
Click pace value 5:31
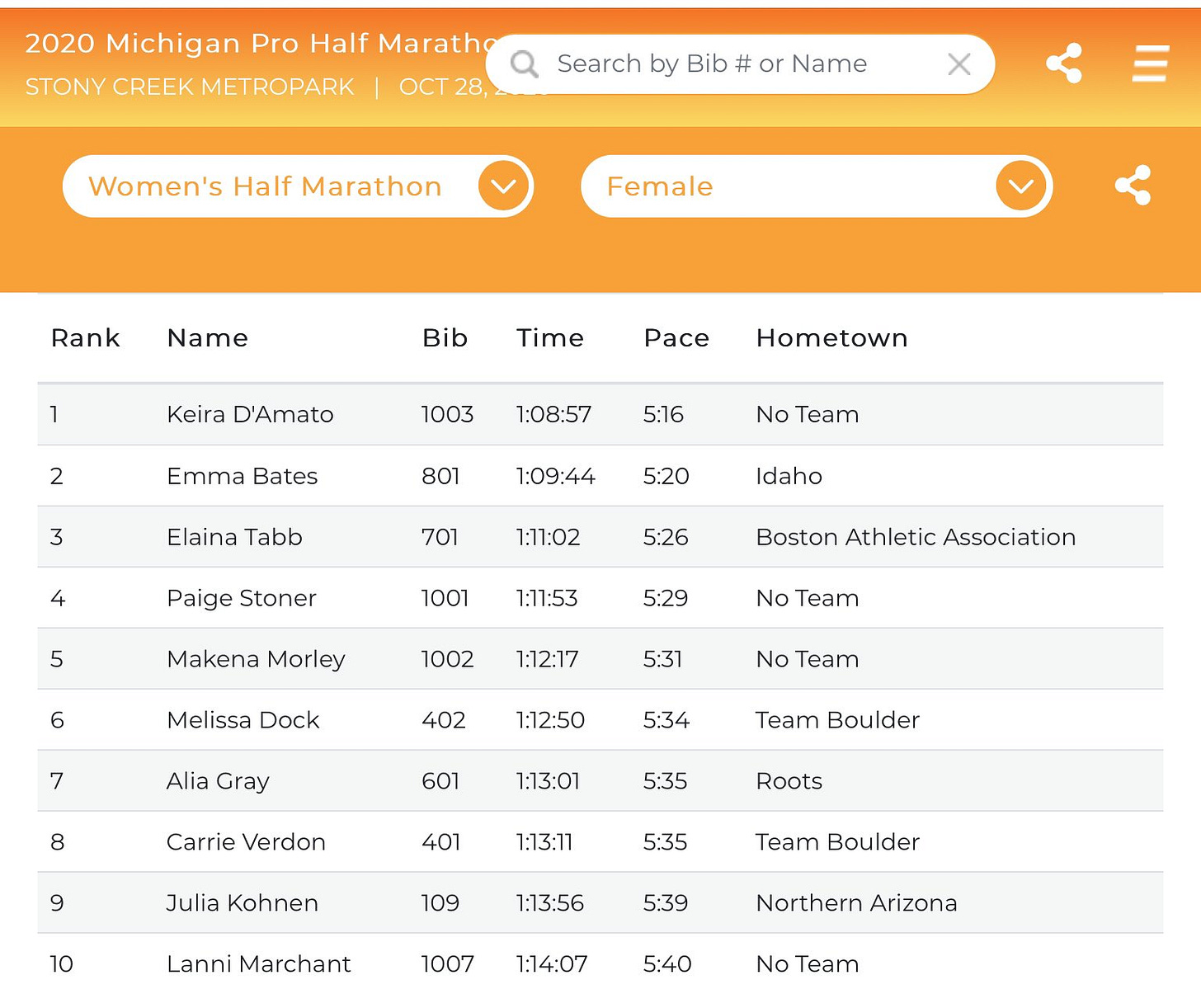click(x=663, y=659)
